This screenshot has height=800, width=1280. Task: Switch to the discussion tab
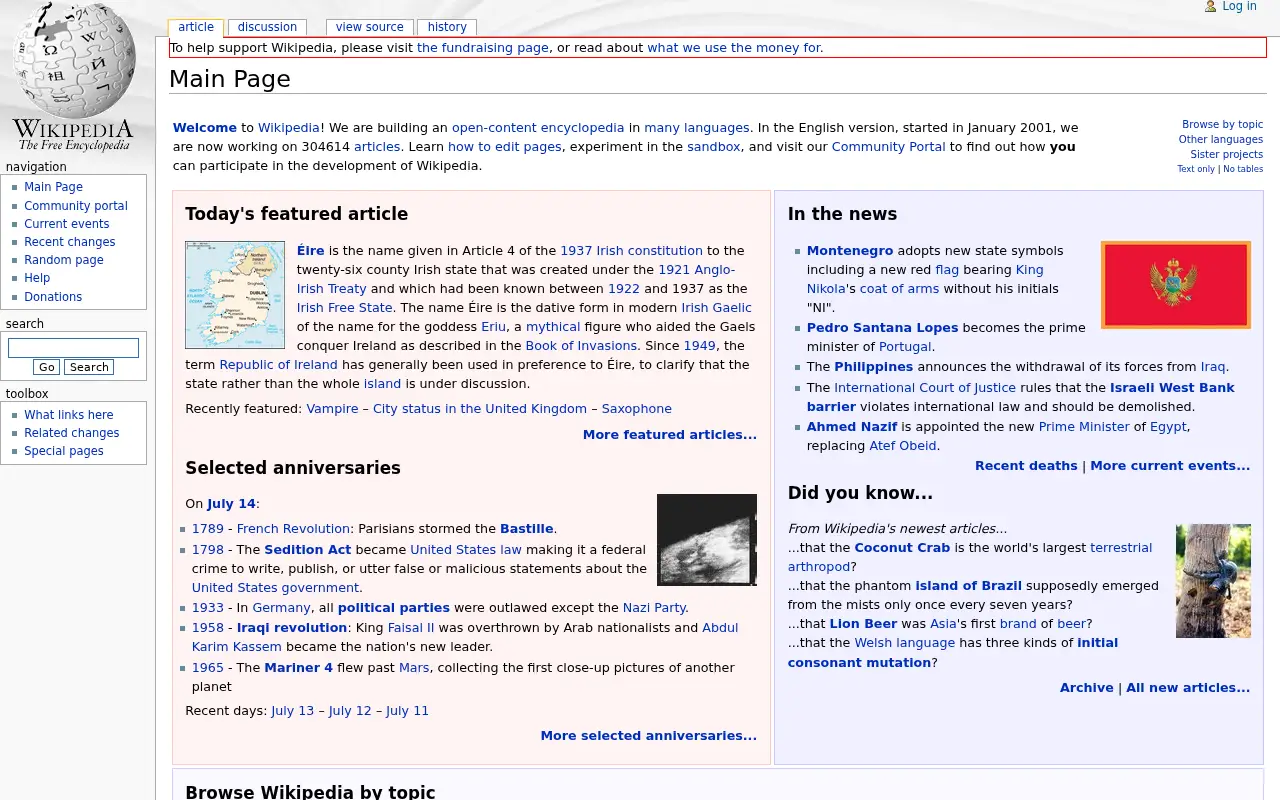point(267,27)
